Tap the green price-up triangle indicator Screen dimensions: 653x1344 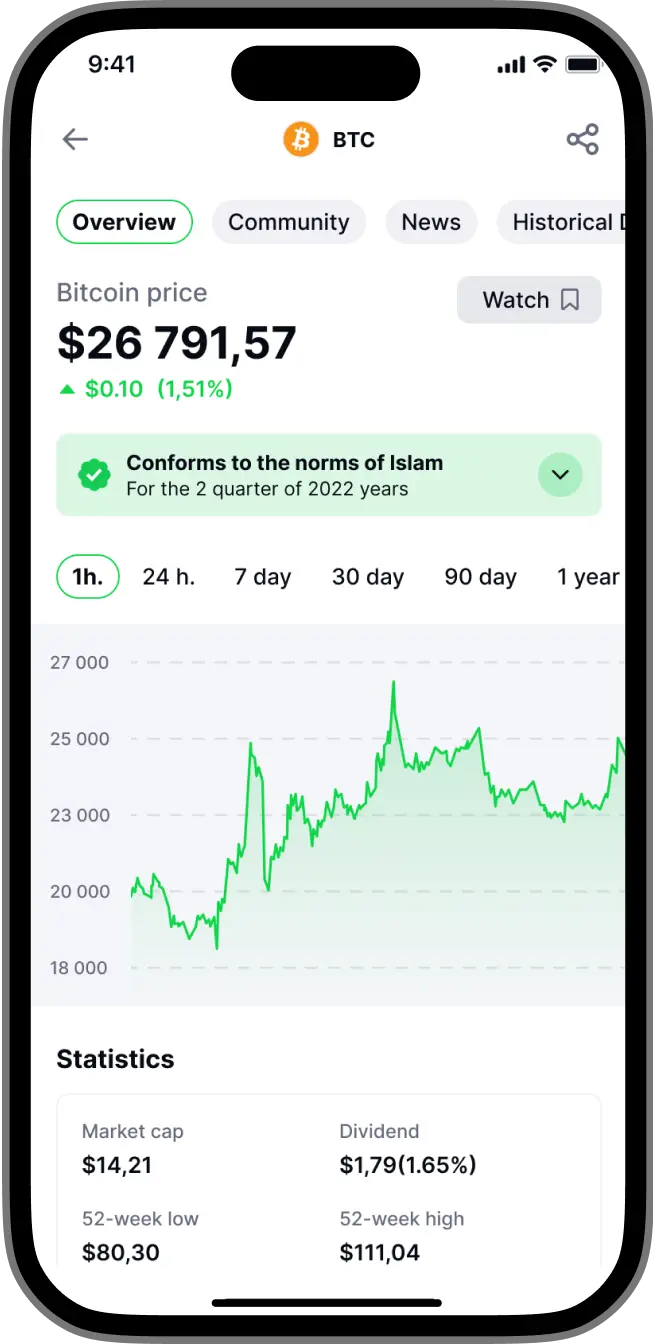click(67, 390)
